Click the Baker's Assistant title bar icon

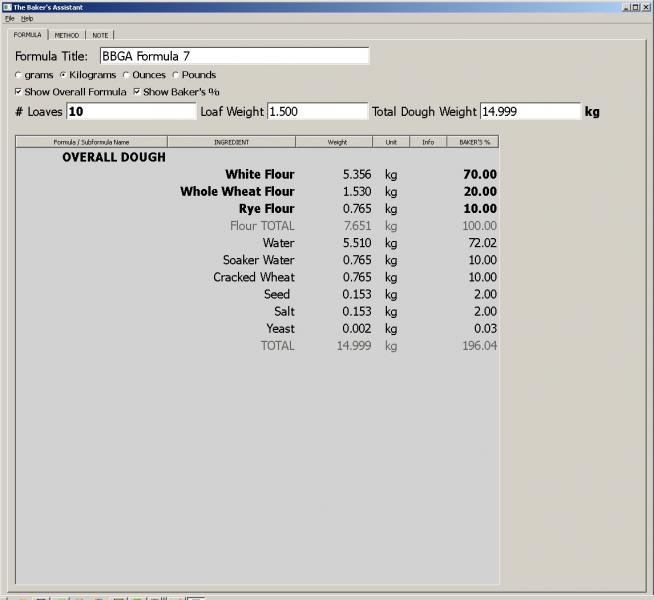[x=6, y=6]
